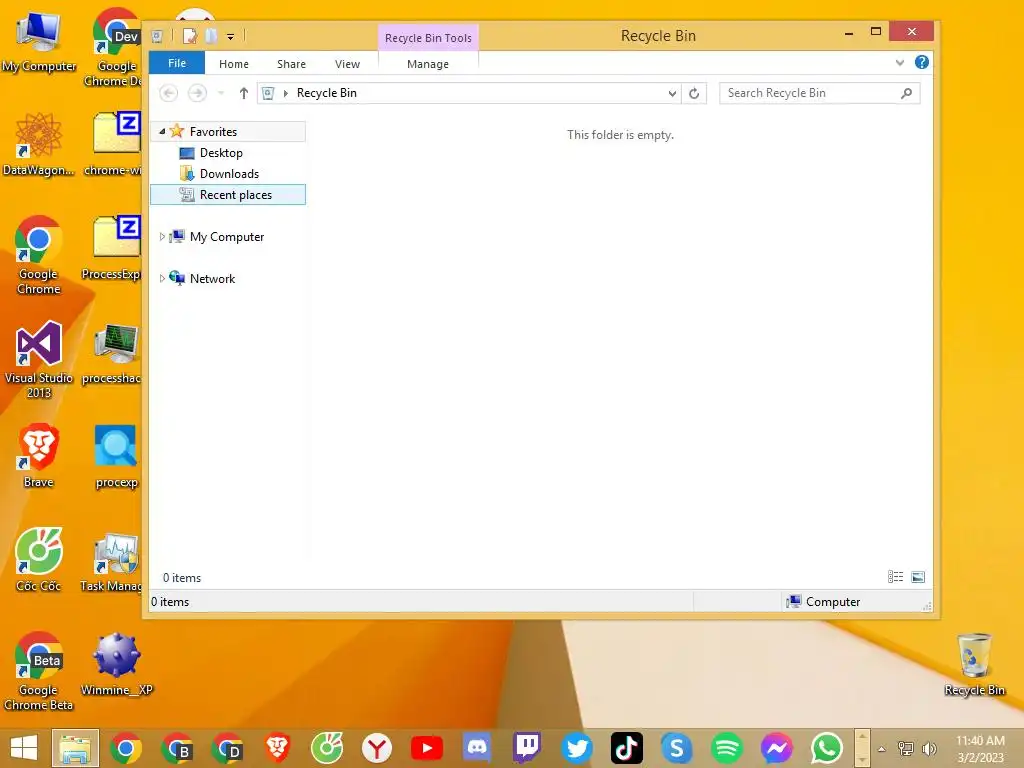Open the View ribbon tab
The width and height of the screenshot is (1024, 768).
[x=347, y=64]
